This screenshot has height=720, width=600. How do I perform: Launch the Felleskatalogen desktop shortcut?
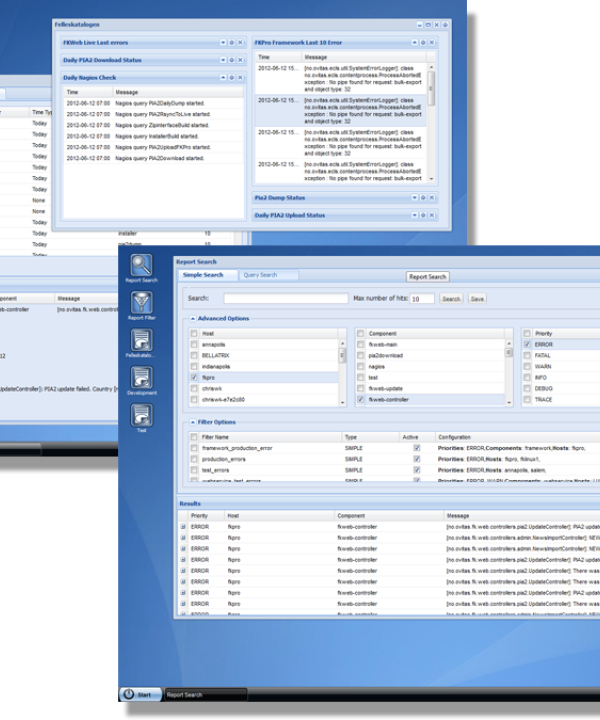[x=141, y=341]
